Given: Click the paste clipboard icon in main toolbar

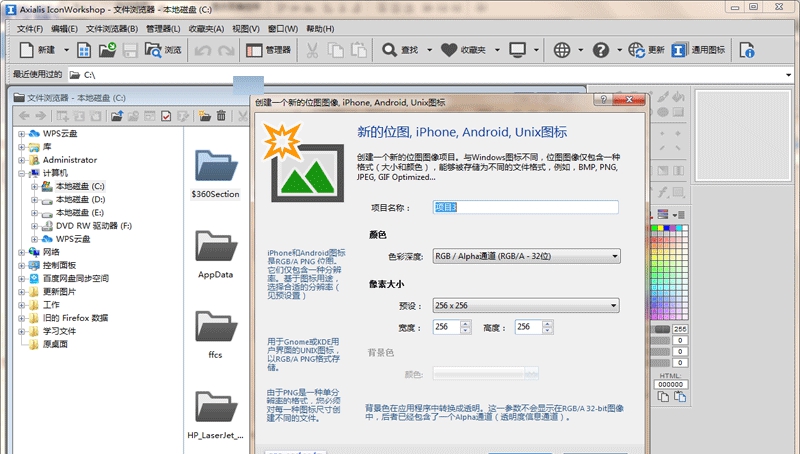Looking at the screenshot, I should click(x=359, y=50).
